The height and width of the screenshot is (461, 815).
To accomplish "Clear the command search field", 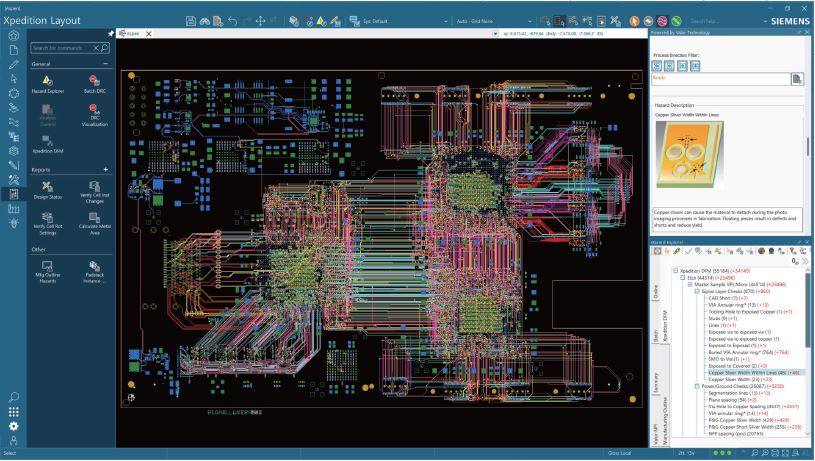I will [96, 48].
